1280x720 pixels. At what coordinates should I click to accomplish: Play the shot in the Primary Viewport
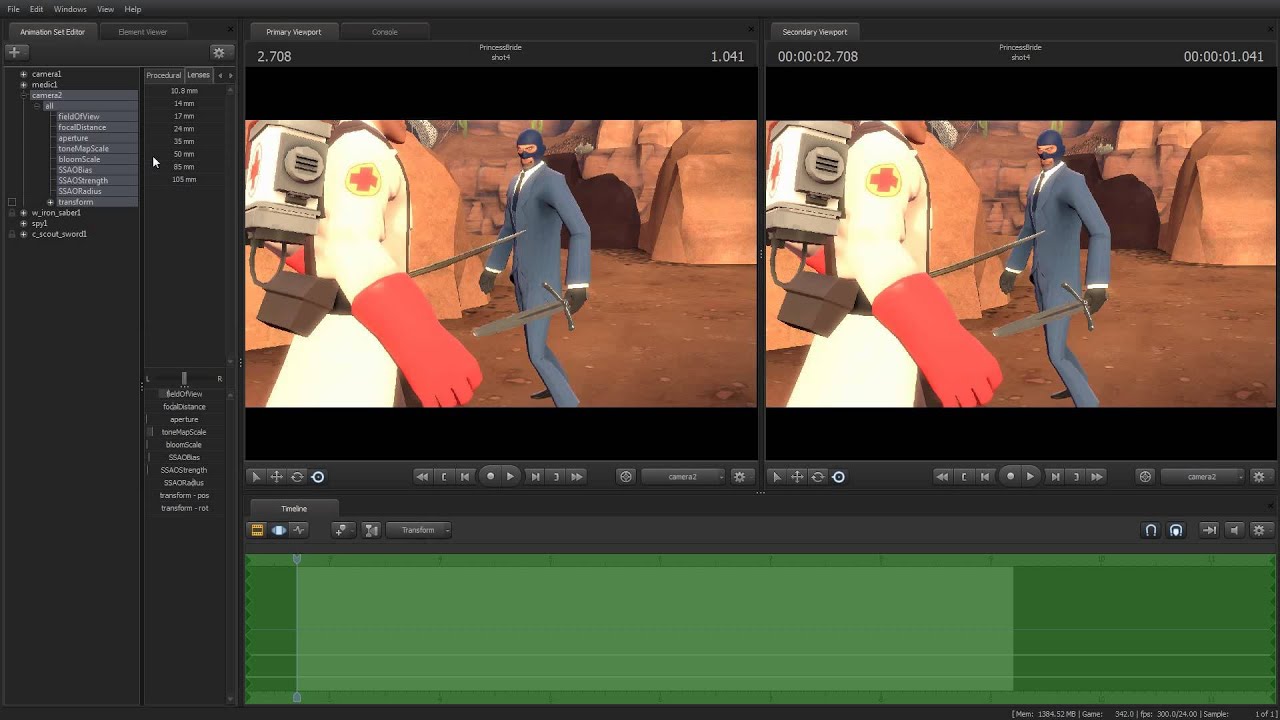point(510,476)
